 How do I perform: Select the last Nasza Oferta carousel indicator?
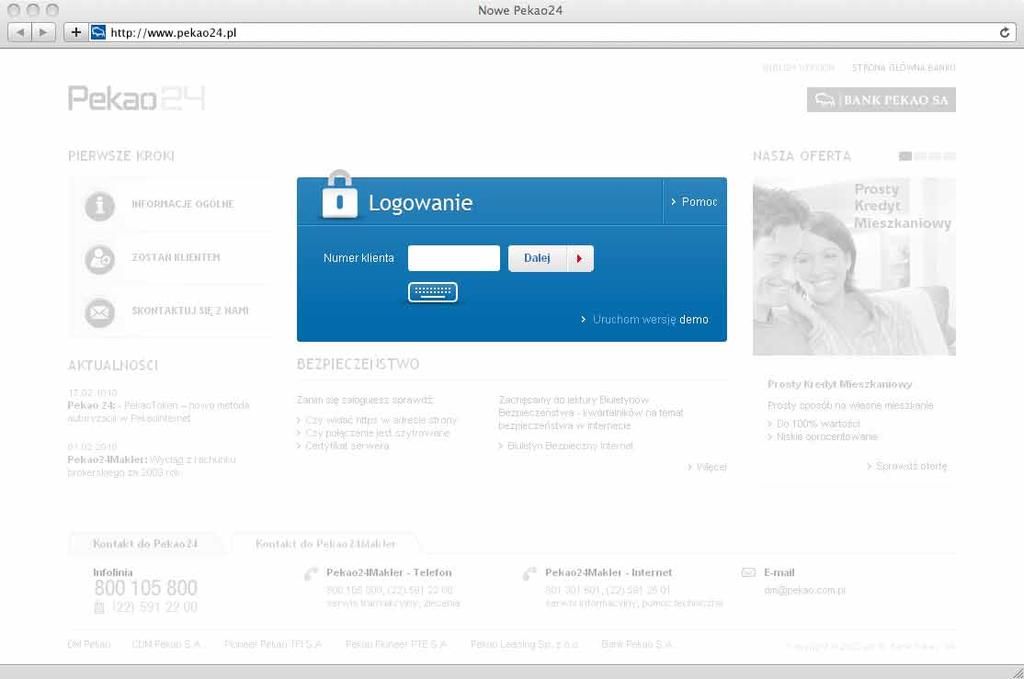950,156
